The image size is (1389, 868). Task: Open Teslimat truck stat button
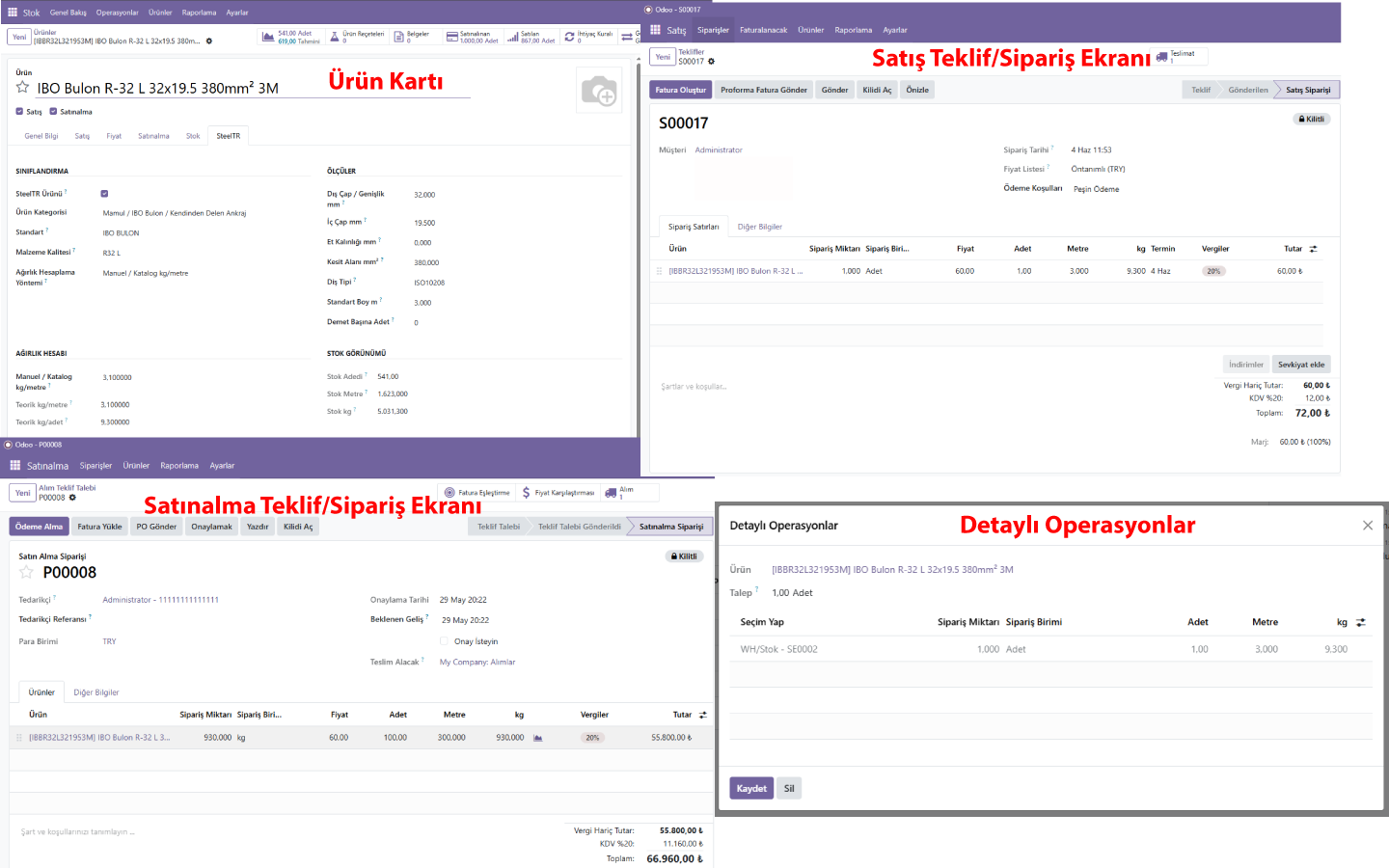[x=1181, y=56]
